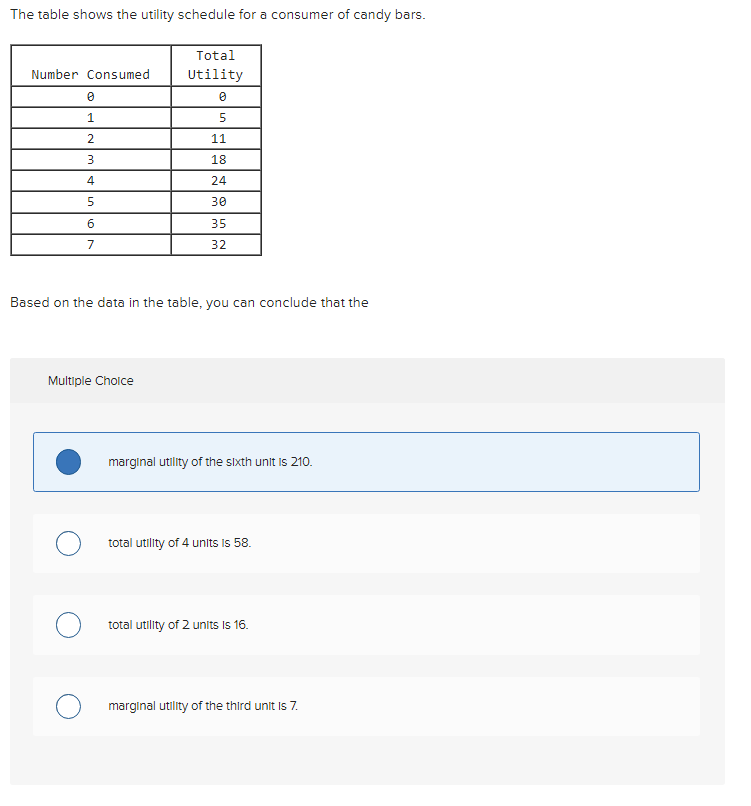751x806 pixels.
Task: Click the second answer row about 58 utility
Action: (300, 543)
